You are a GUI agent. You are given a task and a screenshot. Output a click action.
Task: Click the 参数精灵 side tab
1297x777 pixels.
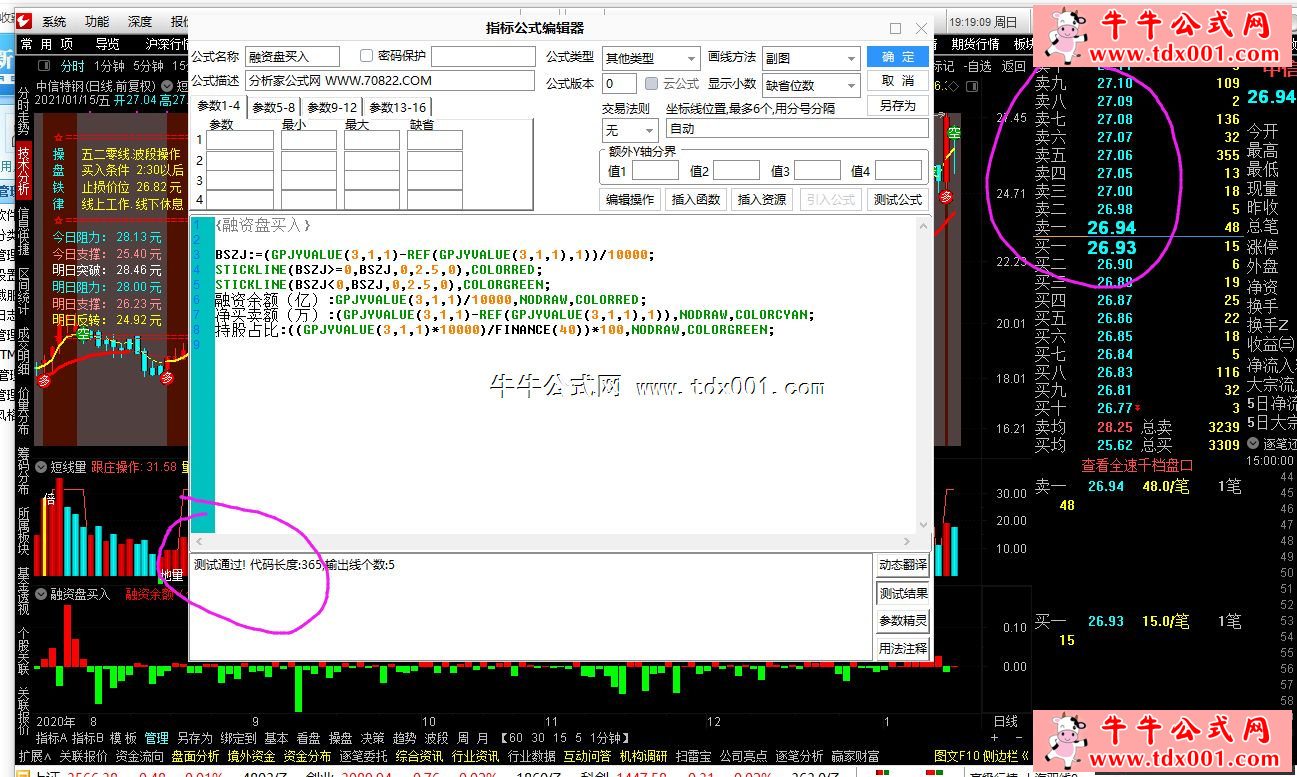[x=903, y=621]
